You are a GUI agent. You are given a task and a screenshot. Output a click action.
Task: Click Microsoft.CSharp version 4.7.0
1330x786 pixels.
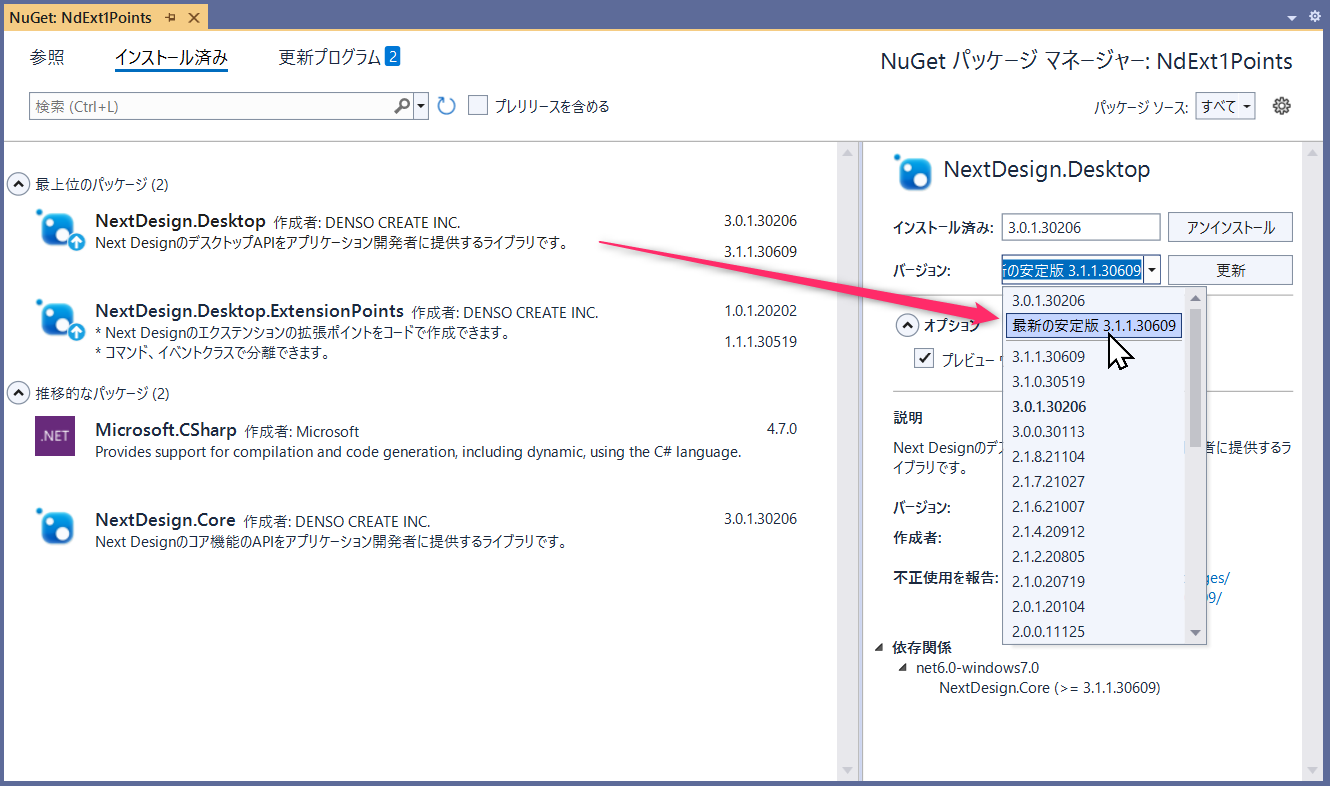click(x=782, y=429)
